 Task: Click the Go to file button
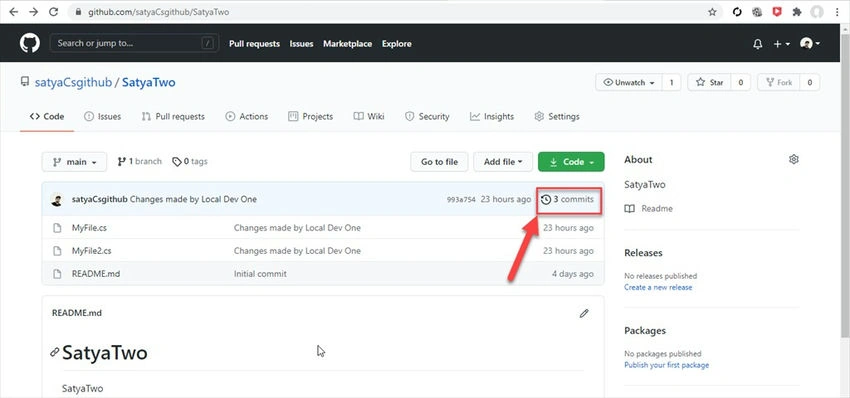tap(439, 162)
